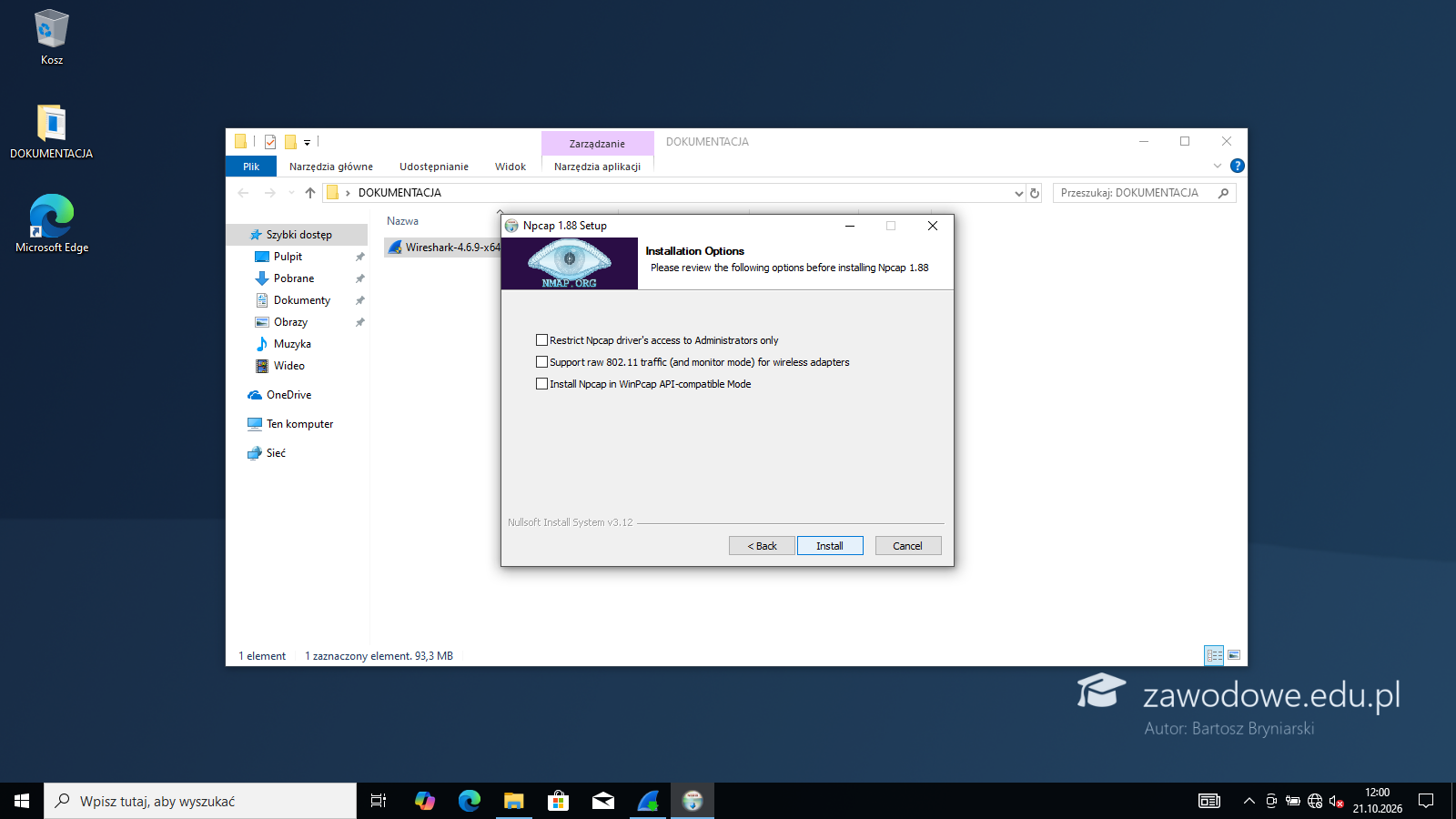1456x819 pixels.
Task: Sort by the Nazwa column header
Action: click(402, 221)
